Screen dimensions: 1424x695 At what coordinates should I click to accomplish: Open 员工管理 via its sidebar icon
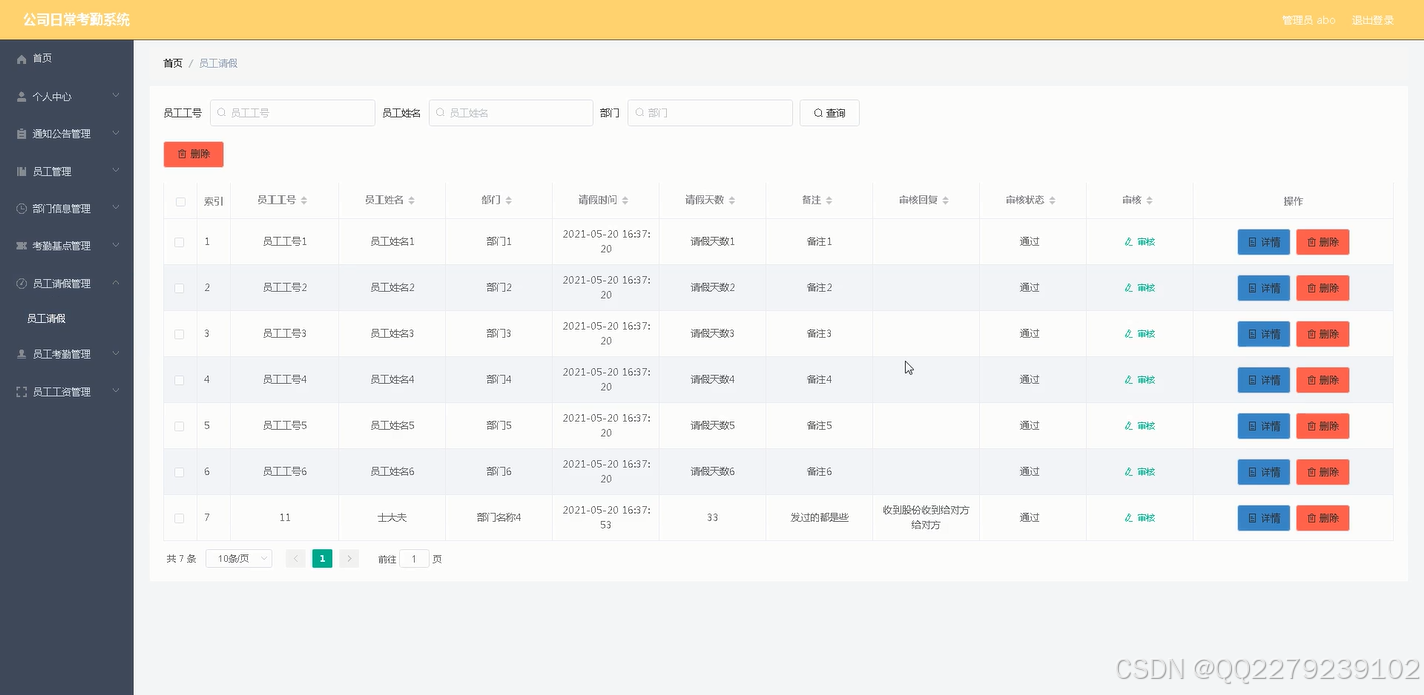point(21,171)
